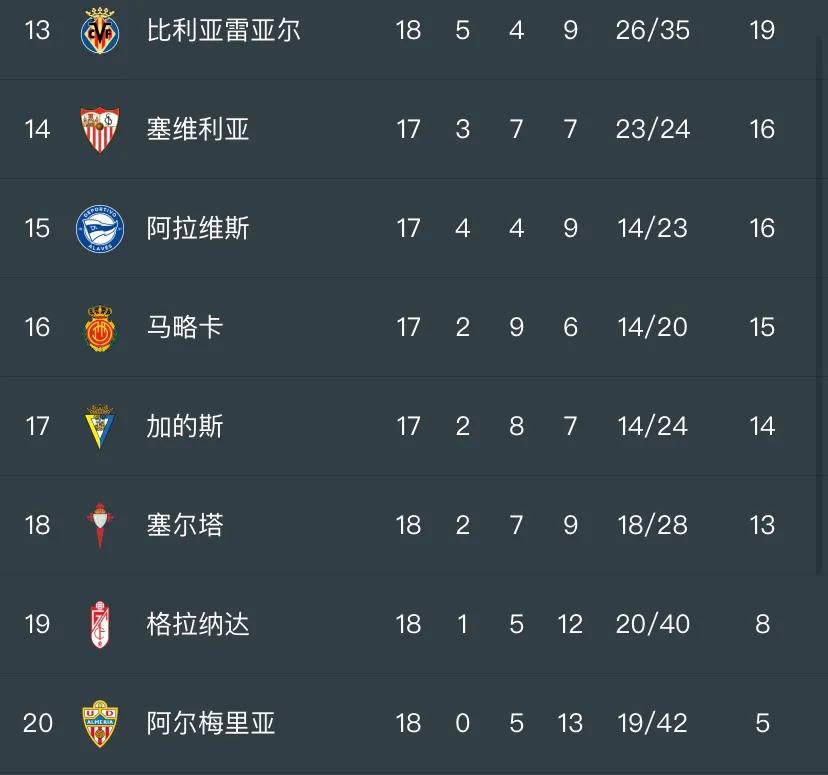Open team 比利亚雷亚尔
This screenshot has height=775, width=828.
(x=223, y=30)
